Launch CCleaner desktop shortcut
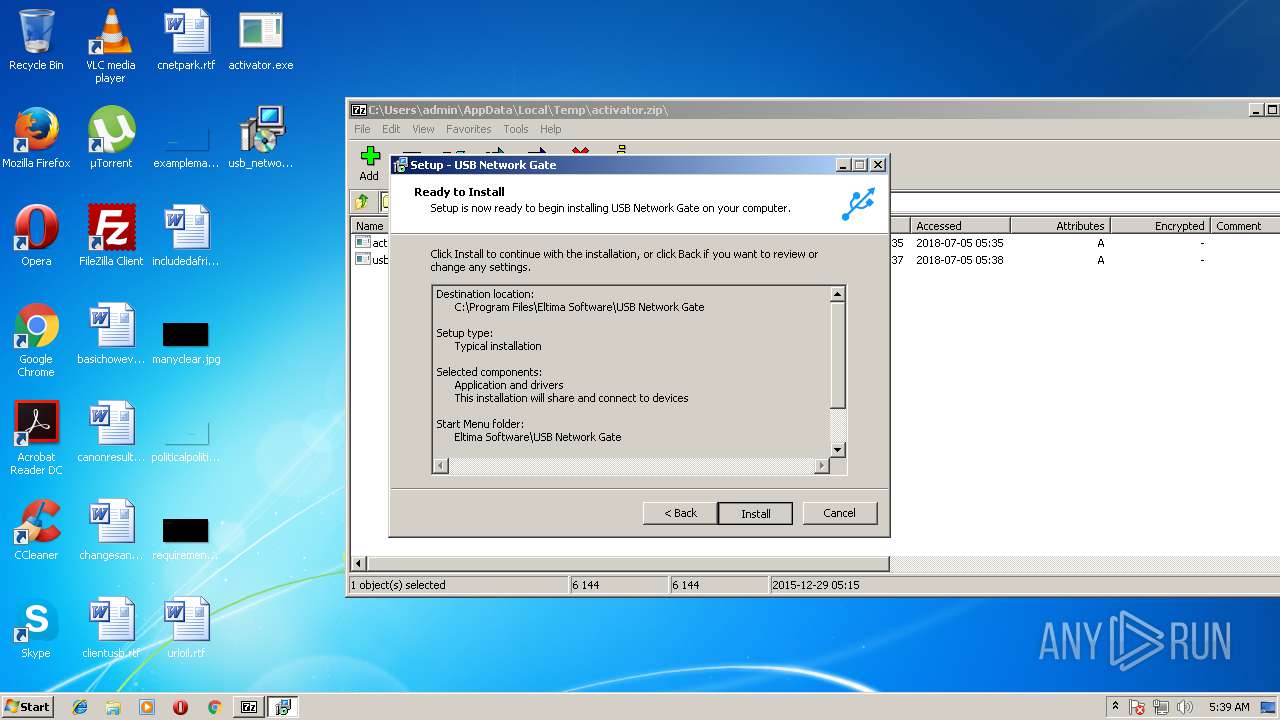1280x720 pixels. pos(36,530)
